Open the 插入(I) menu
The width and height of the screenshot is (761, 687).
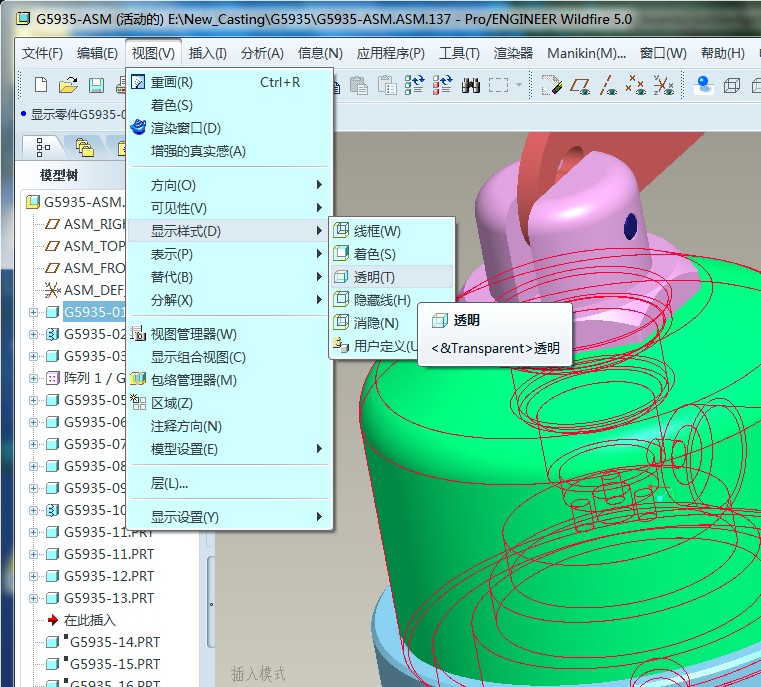207,53
